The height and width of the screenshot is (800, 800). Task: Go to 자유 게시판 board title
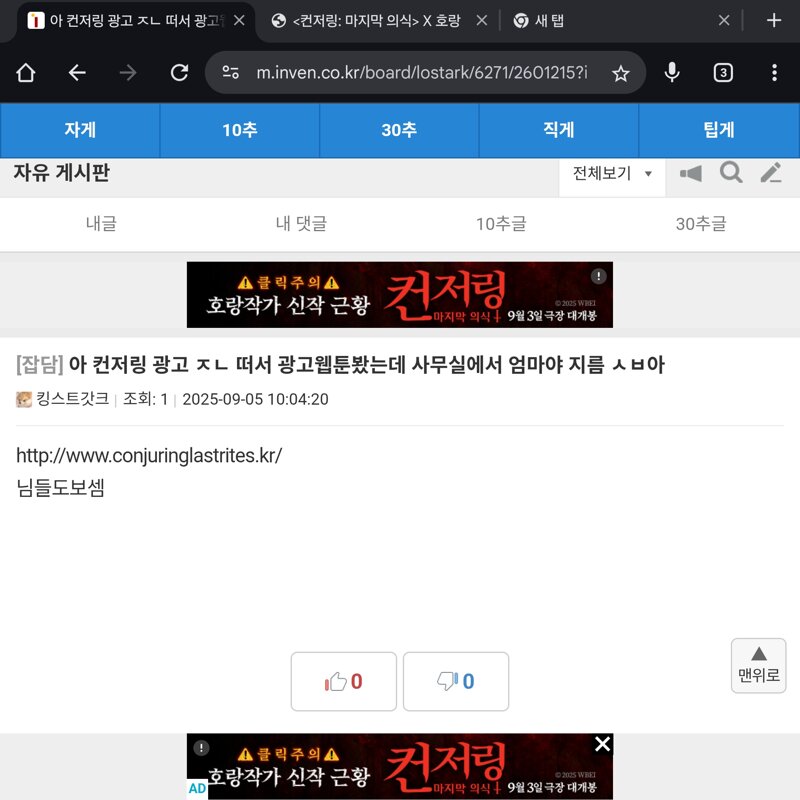[x=61, y=172]
